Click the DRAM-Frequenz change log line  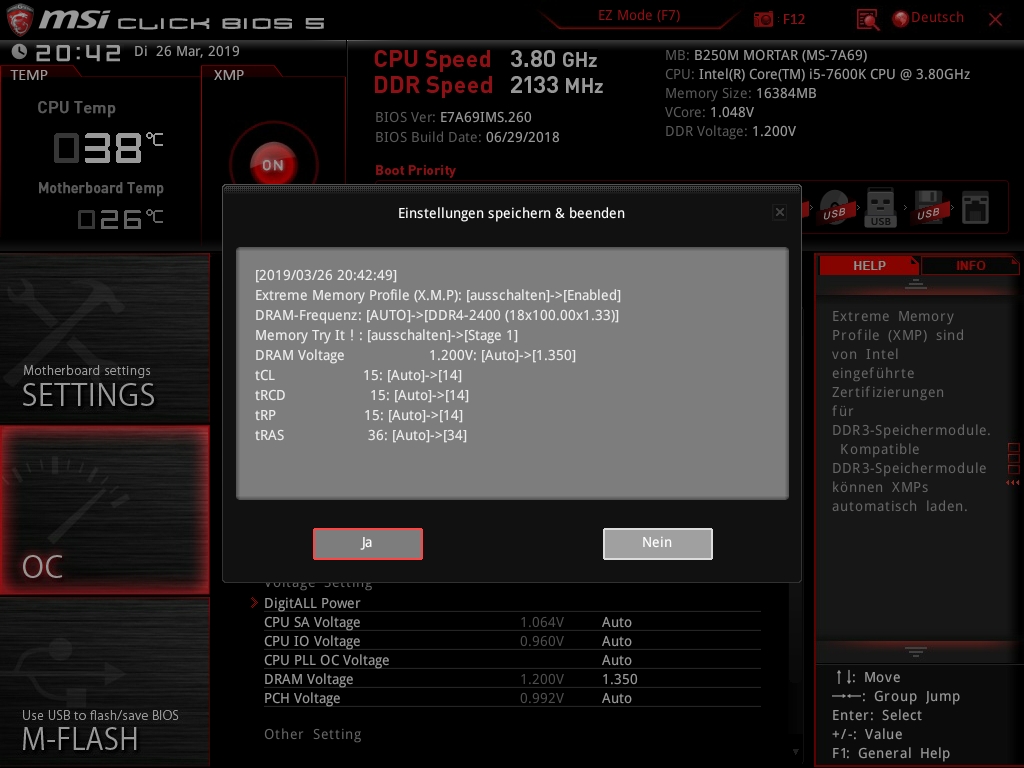(437, 315)
